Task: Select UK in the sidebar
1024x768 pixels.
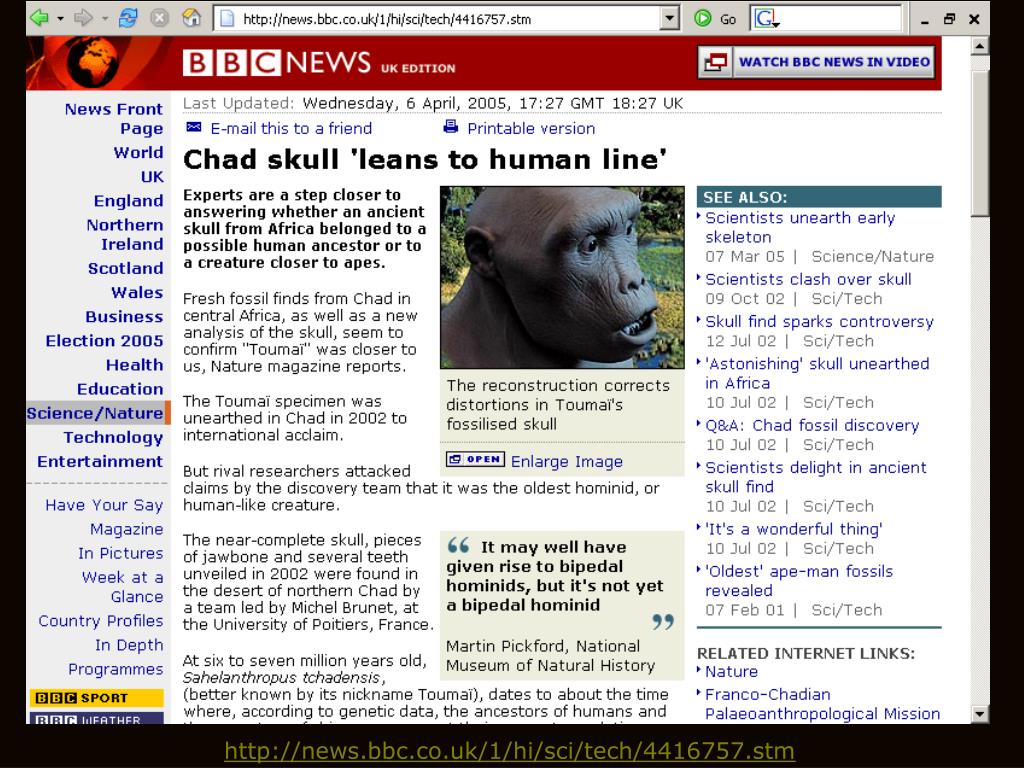Action: tap(152, 177)
